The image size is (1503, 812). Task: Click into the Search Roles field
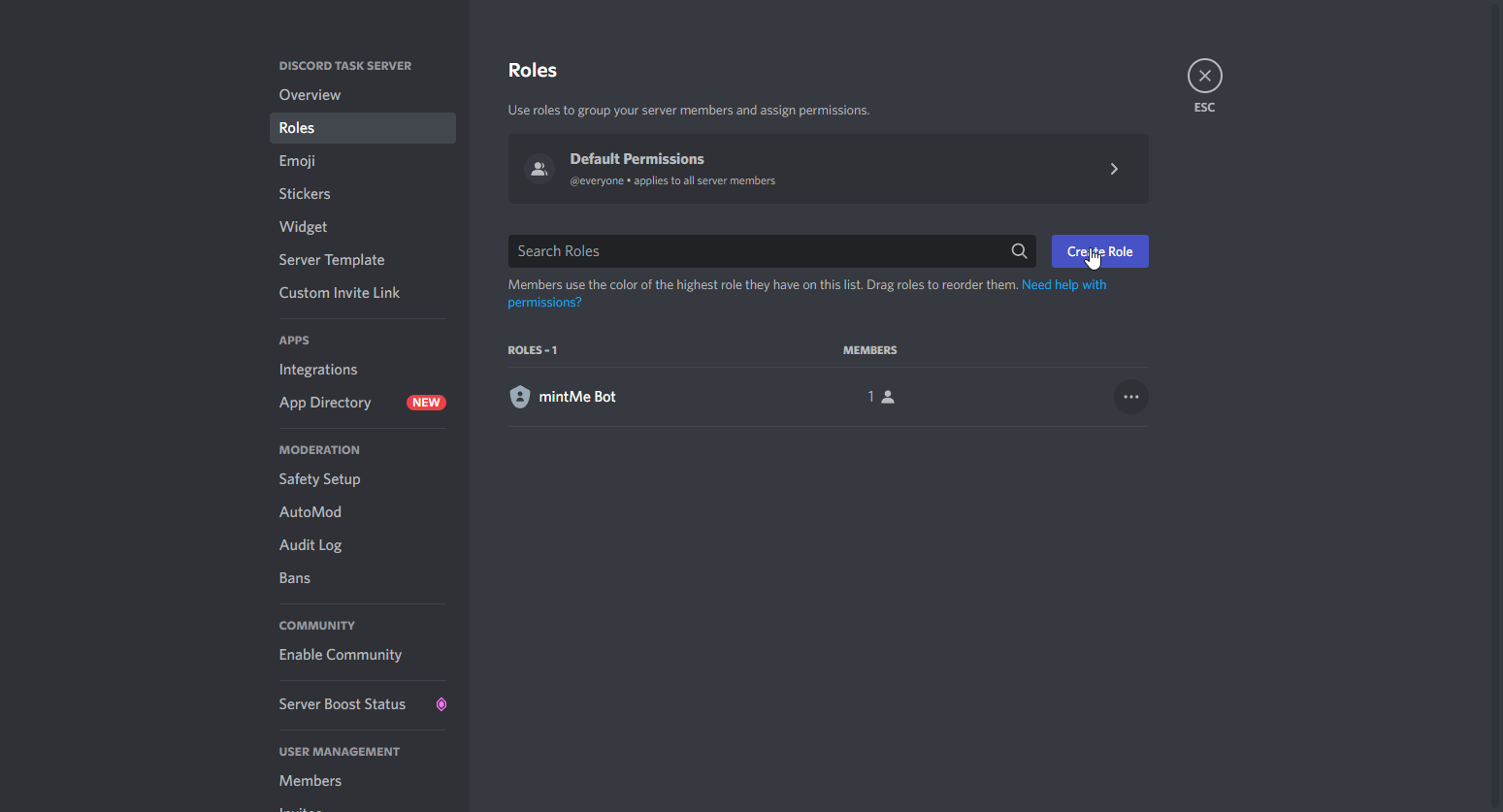tap(757, 251)
